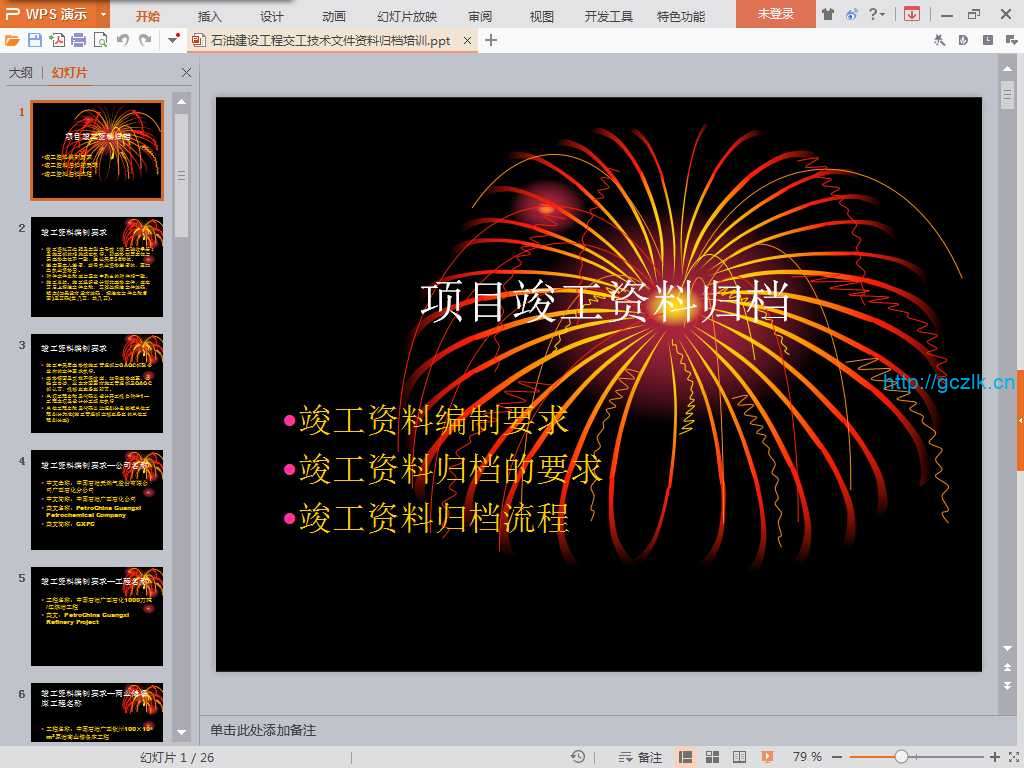
Task: Open a new document tab with plus button
Action: pyautogui.click(x=491, y=40)
